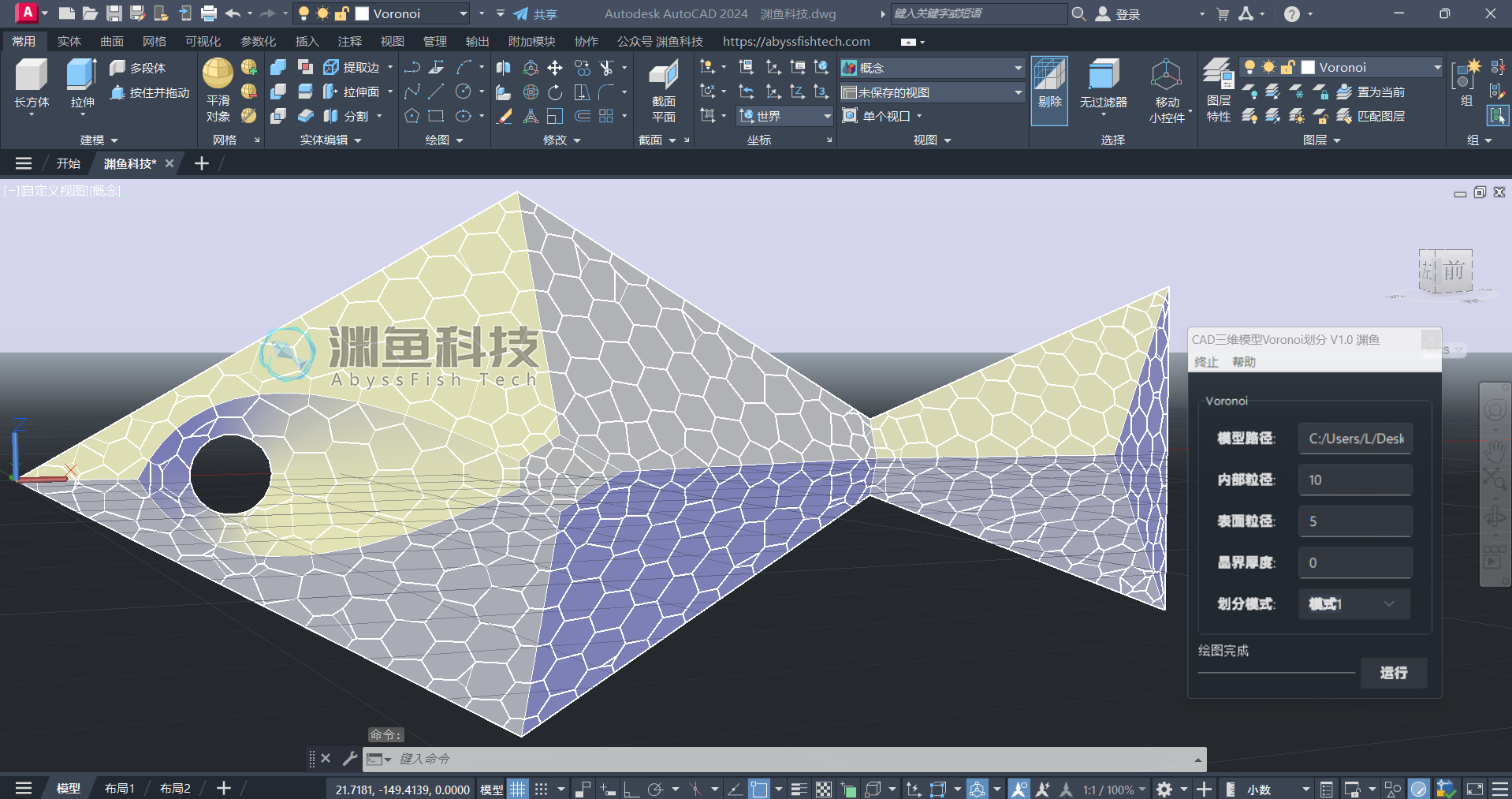Viewport: 1512px width, 799px height.
Task: Use the 提取边 extract edges tool
Action: coord(352,68)
